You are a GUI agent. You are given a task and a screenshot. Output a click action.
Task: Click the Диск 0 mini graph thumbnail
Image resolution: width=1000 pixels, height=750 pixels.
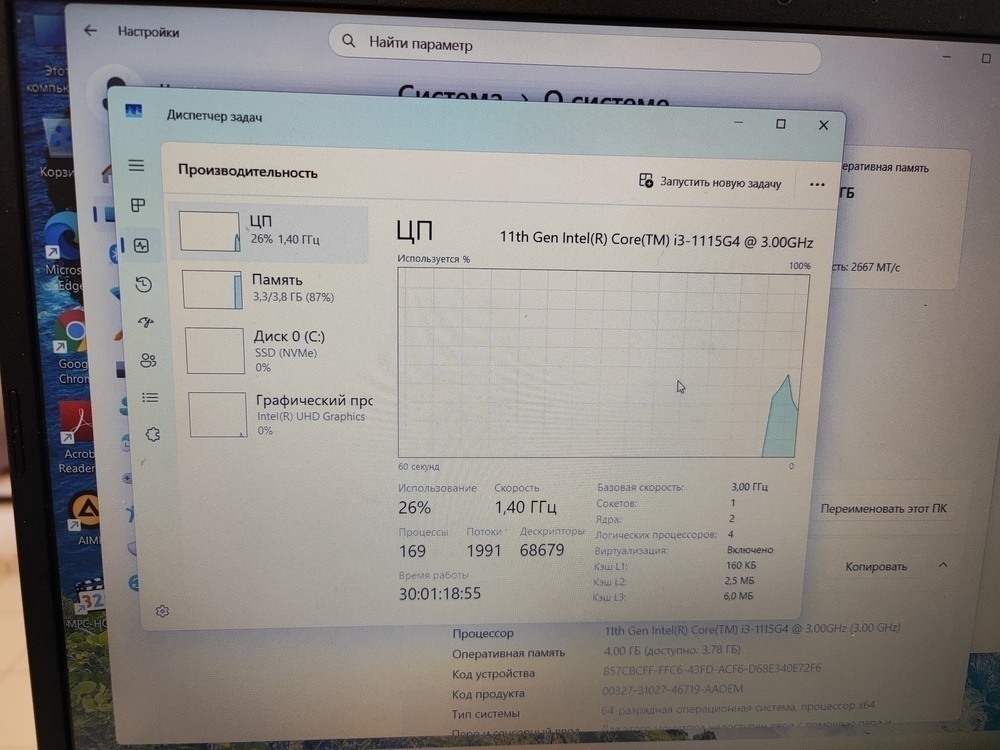(215, 351)
